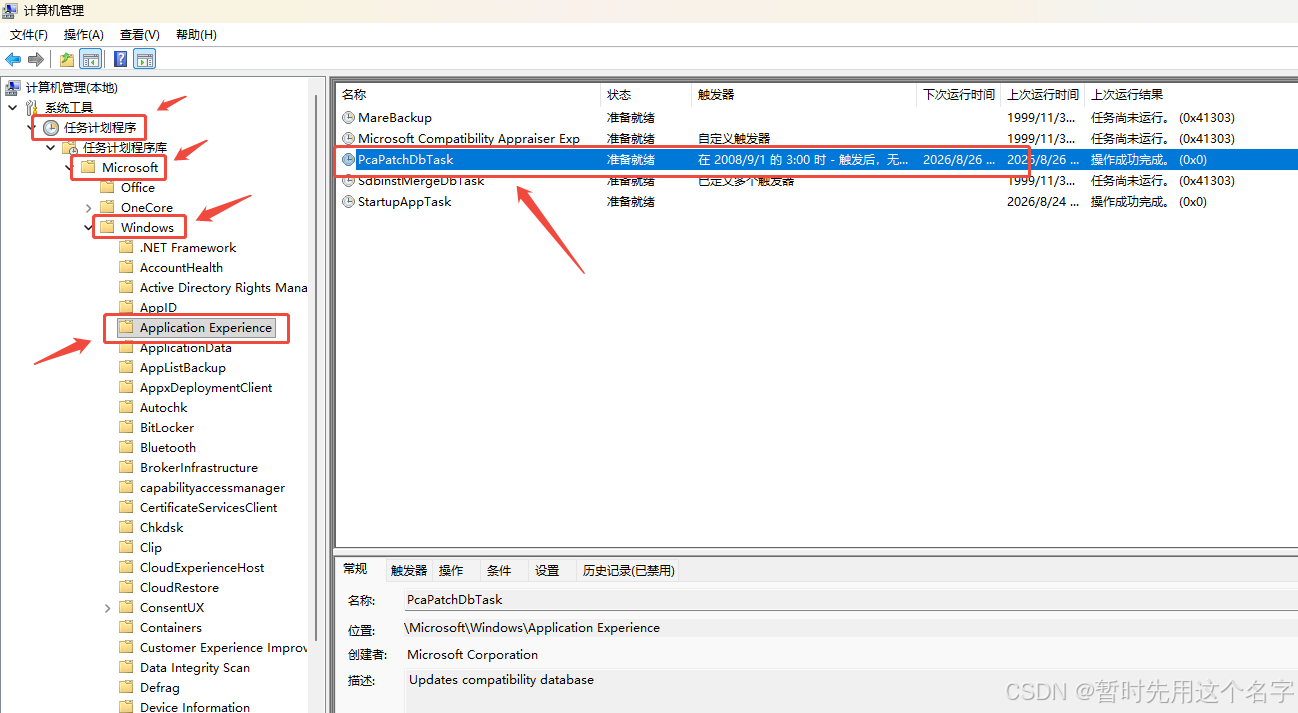Viewport: 1298px width, 713px height.
Task: Switch to the 触发器 tab
Action: coord(409,571)
